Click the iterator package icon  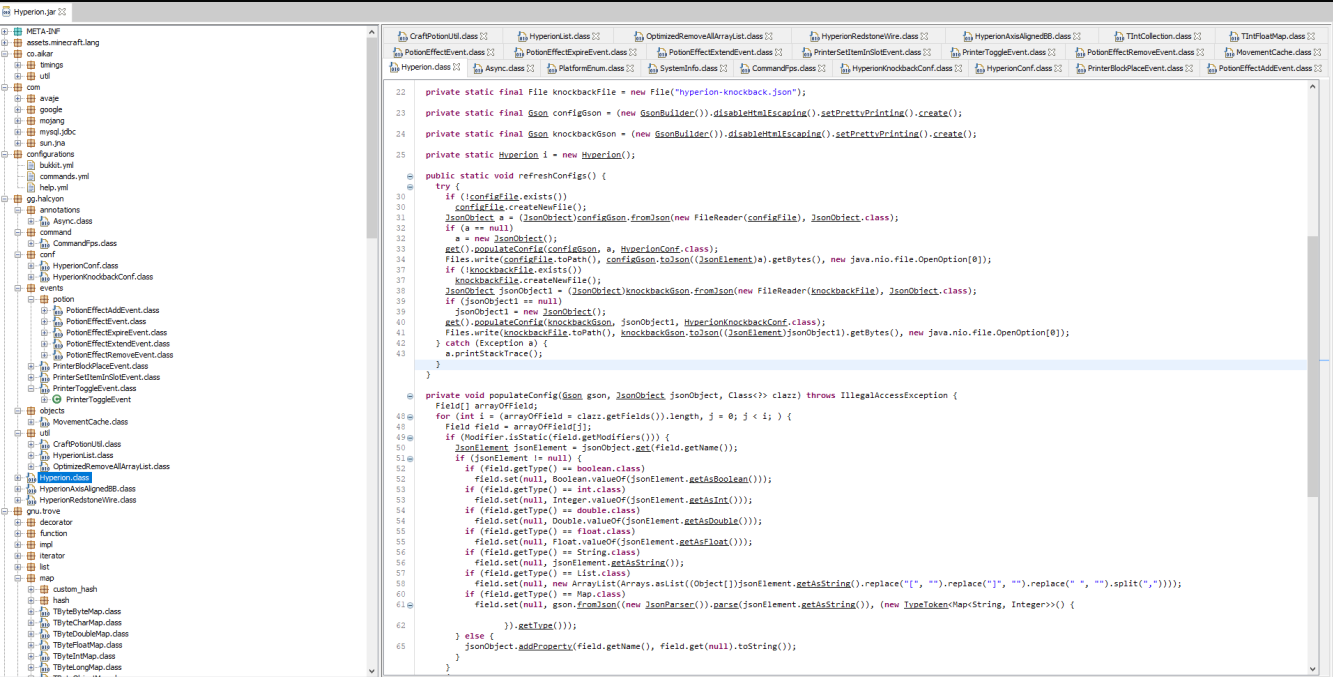32,556
